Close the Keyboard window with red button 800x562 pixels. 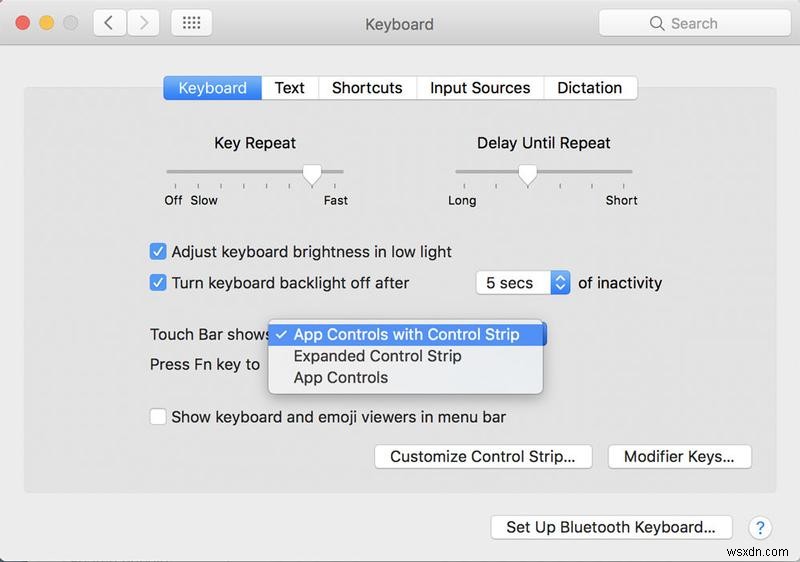coord(22,23)
